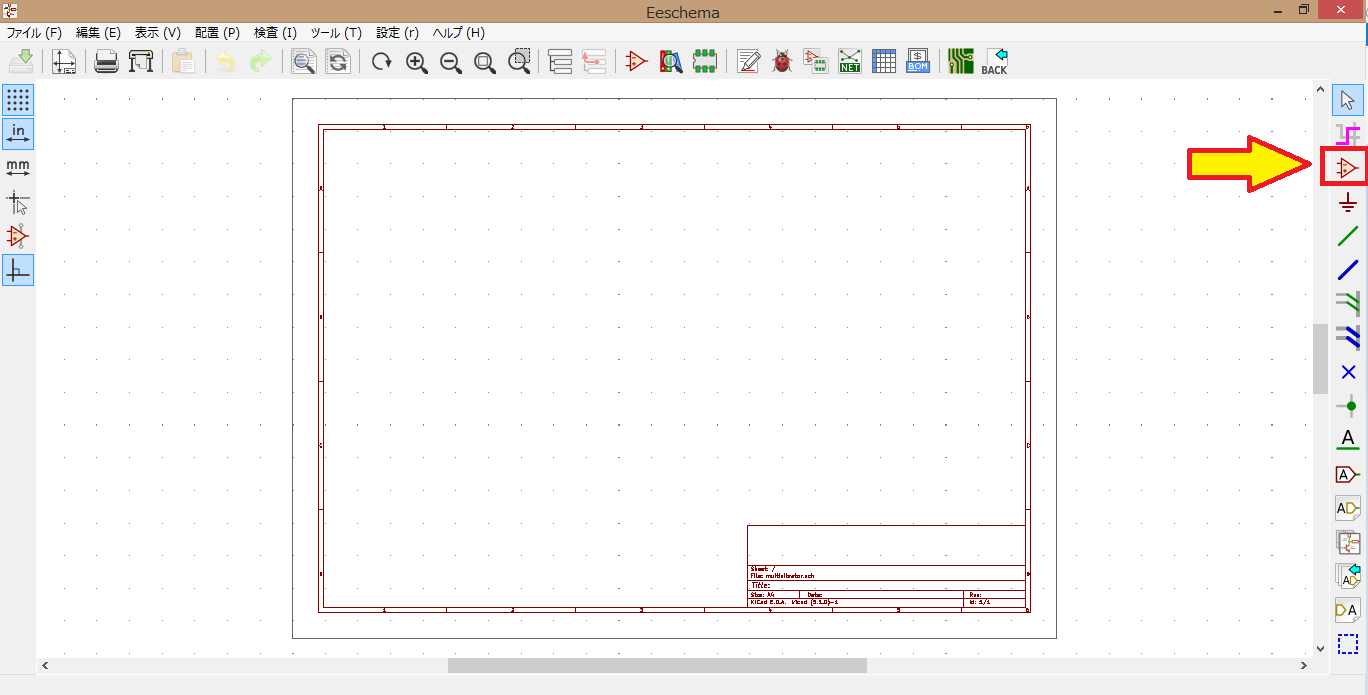Select the arrow pointer tool

pyautogui.click(x=1348, y=100)
